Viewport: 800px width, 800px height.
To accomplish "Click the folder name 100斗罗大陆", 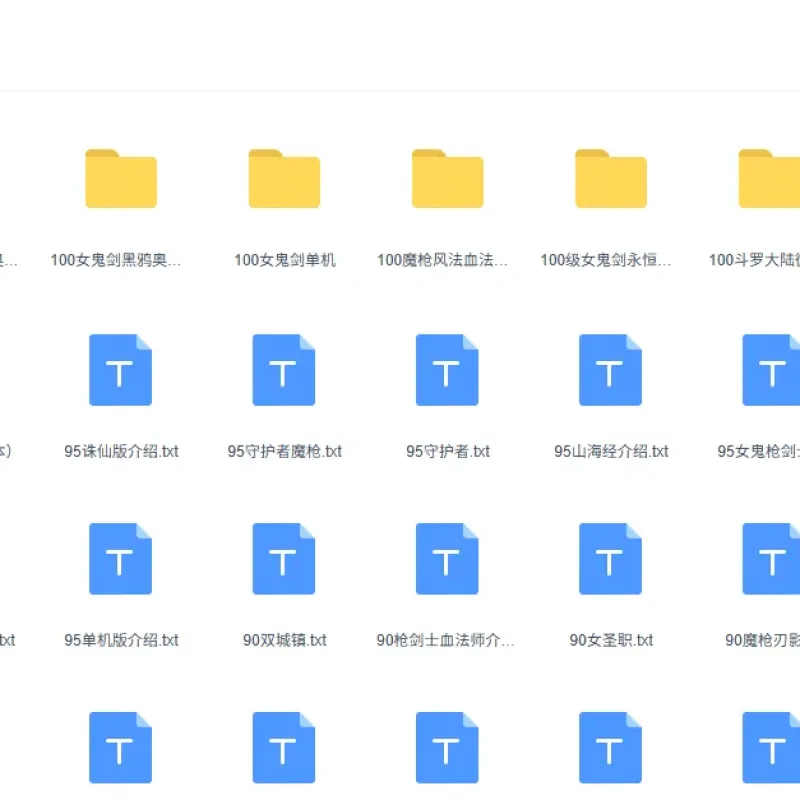I will (755, 260).
